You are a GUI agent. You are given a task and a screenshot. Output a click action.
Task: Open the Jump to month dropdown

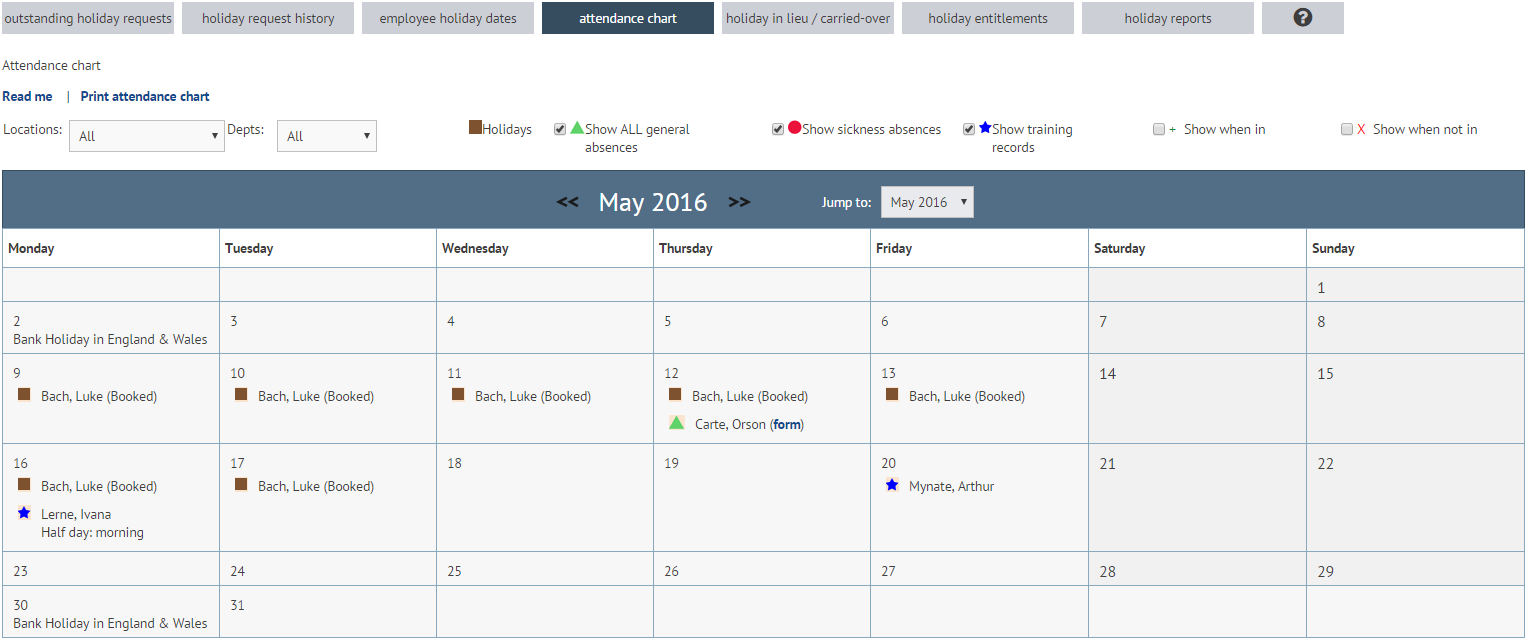927,201
